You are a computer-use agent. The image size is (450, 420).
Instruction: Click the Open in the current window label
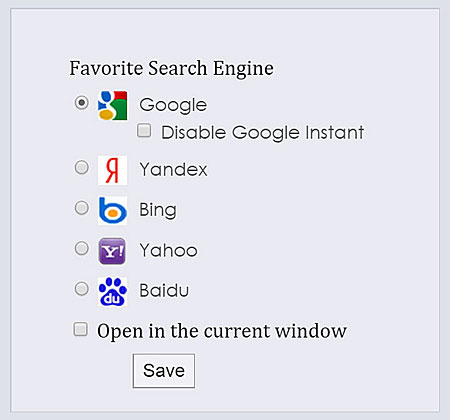point(222,331)
